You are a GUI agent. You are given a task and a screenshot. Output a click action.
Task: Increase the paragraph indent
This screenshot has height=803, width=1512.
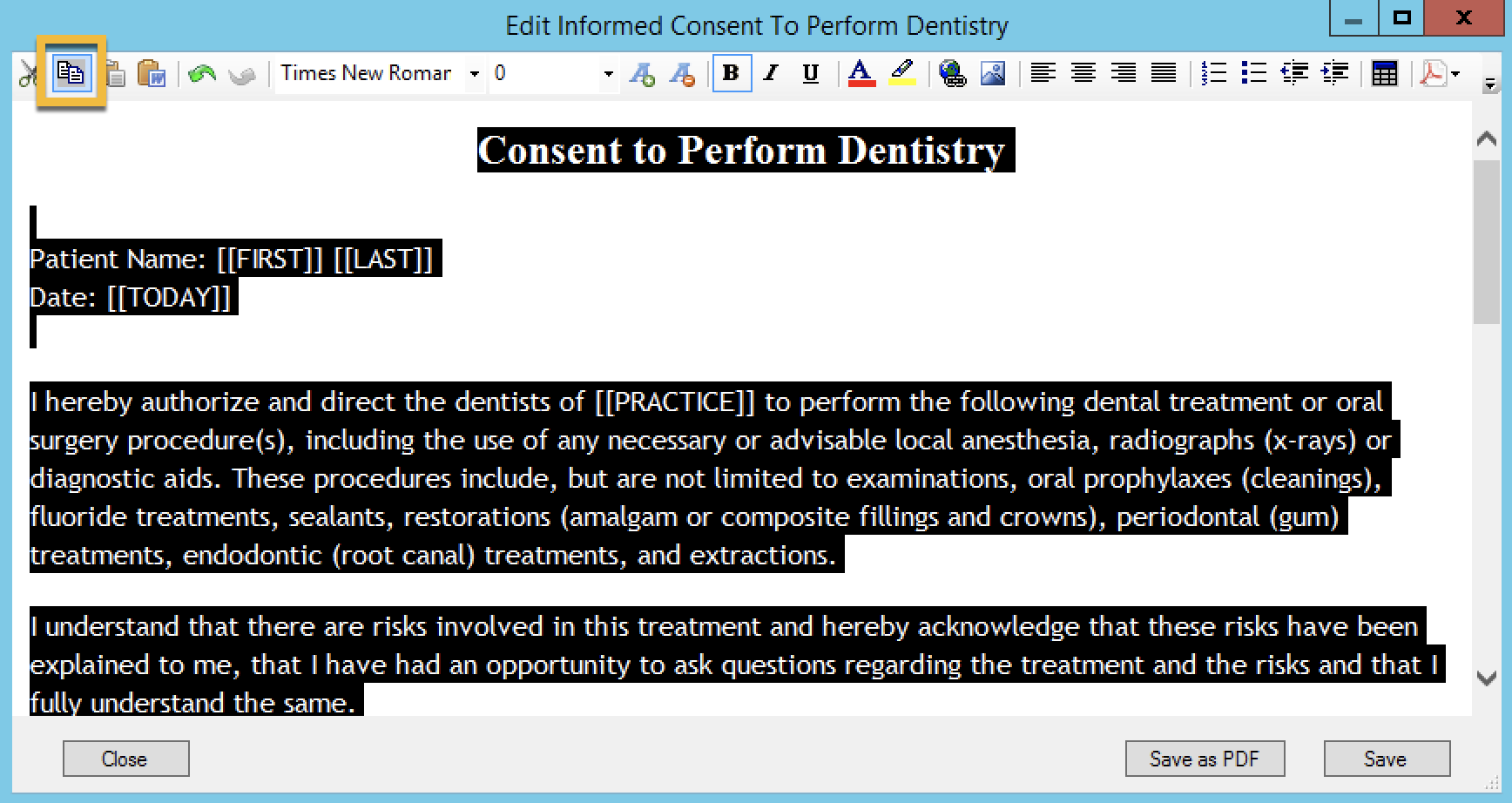(1334, 73)
